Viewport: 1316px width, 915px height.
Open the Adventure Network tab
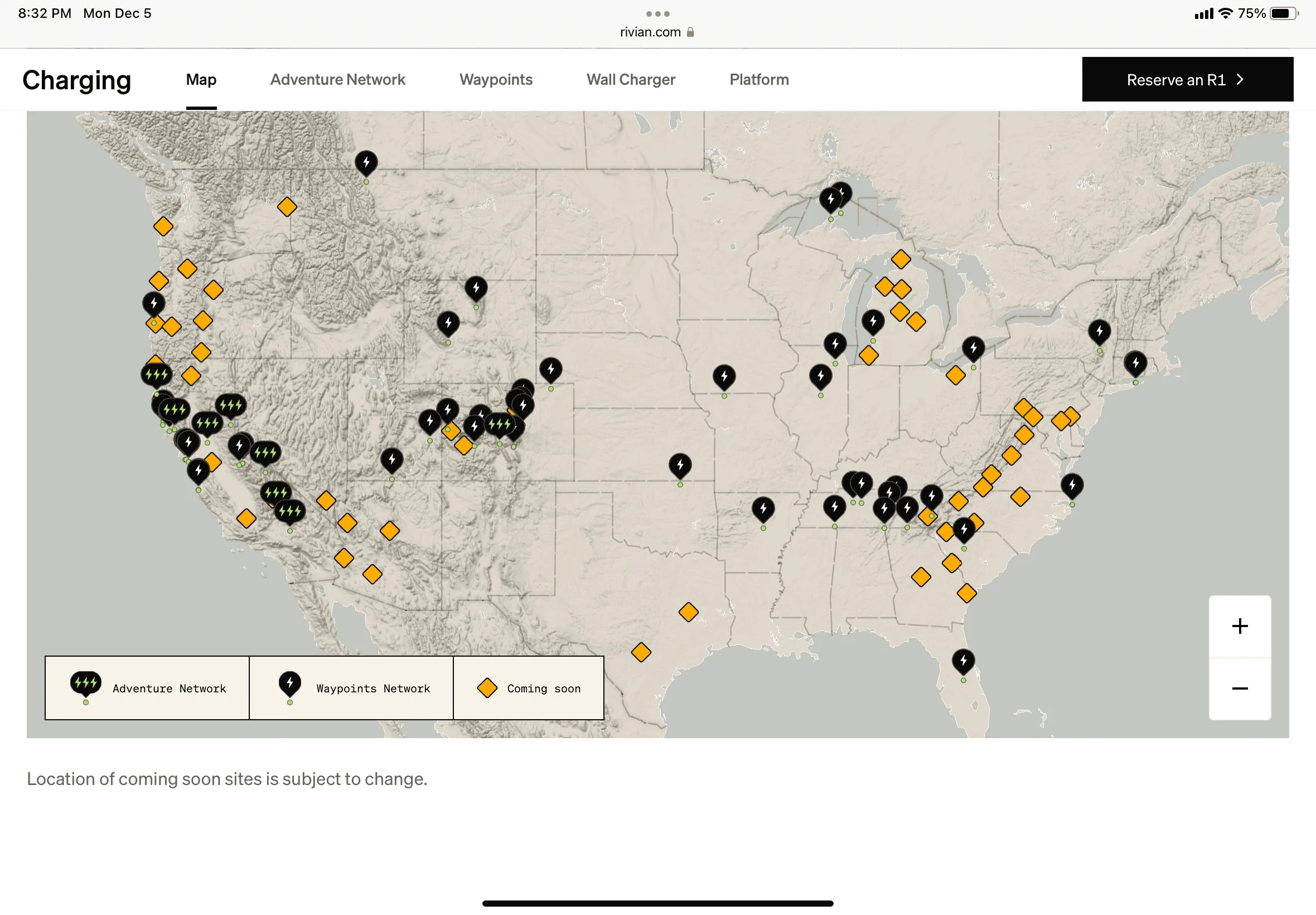pos(337,80)
